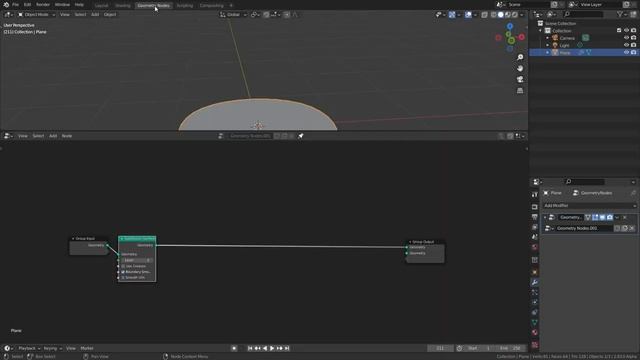Open the 3D viewport View menu
The width and height of the screenshot is (640, 360).
[64, 15]
